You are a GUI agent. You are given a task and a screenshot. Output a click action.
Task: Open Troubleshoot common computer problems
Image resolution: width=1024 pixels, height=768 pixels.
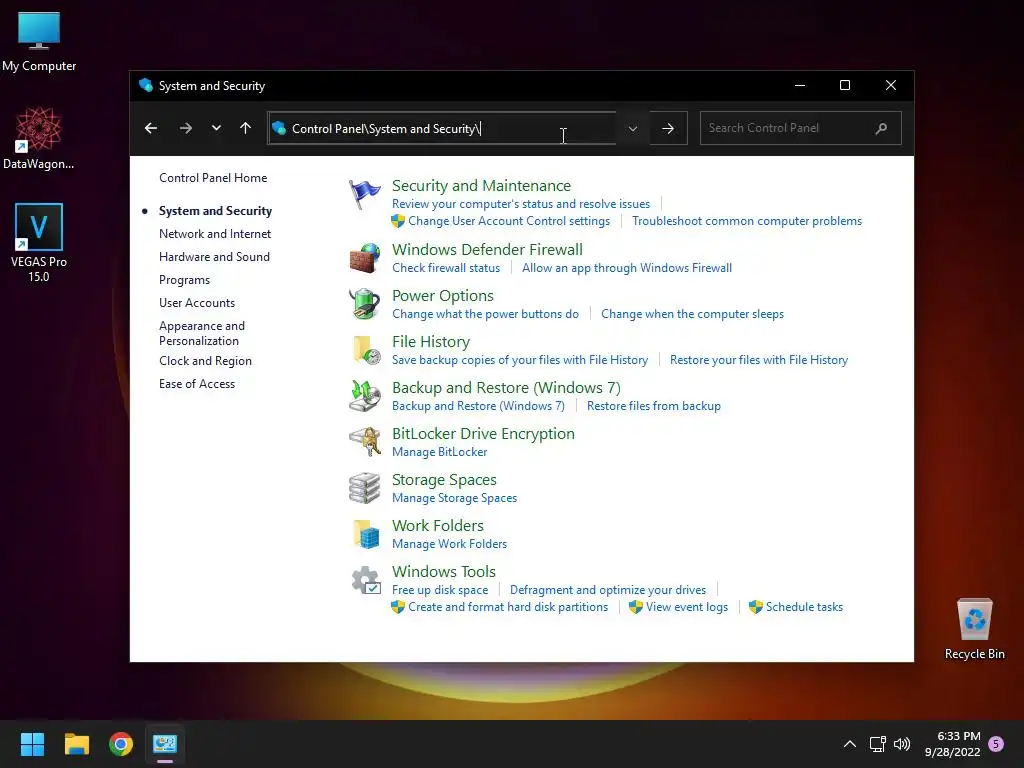746,221
